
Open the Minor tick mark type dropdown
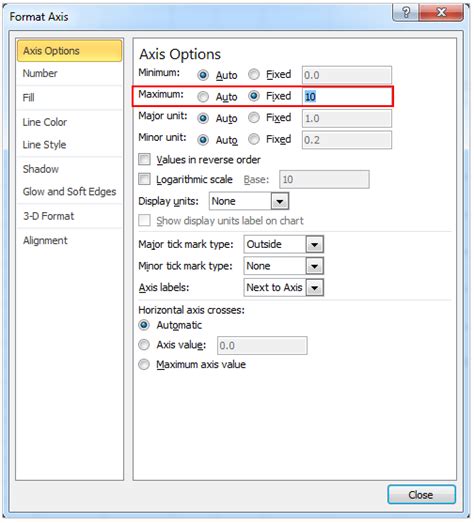(315, 266)
